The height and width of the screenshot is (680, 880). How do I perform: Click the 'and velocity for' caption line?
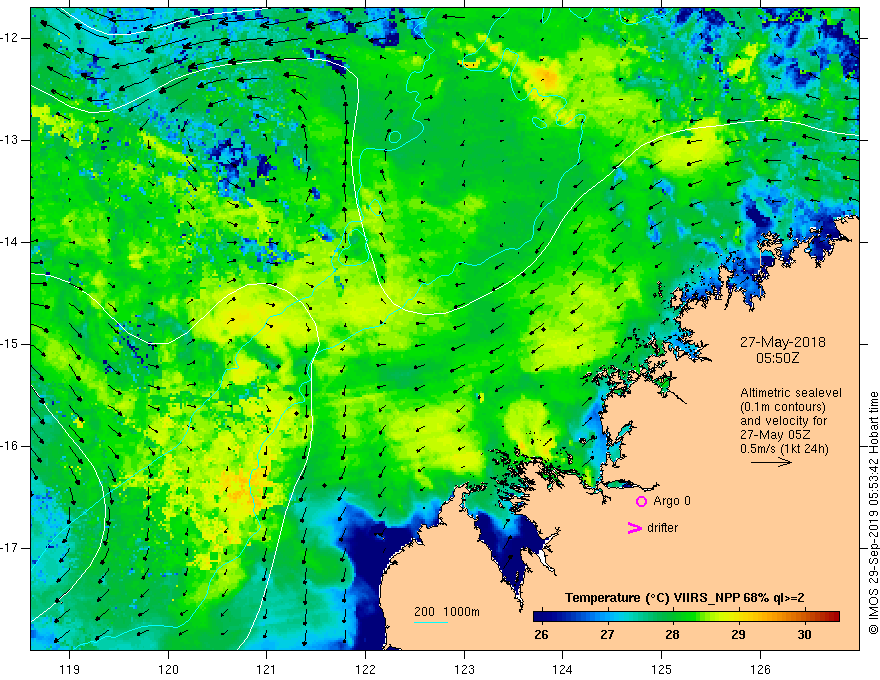783,421
